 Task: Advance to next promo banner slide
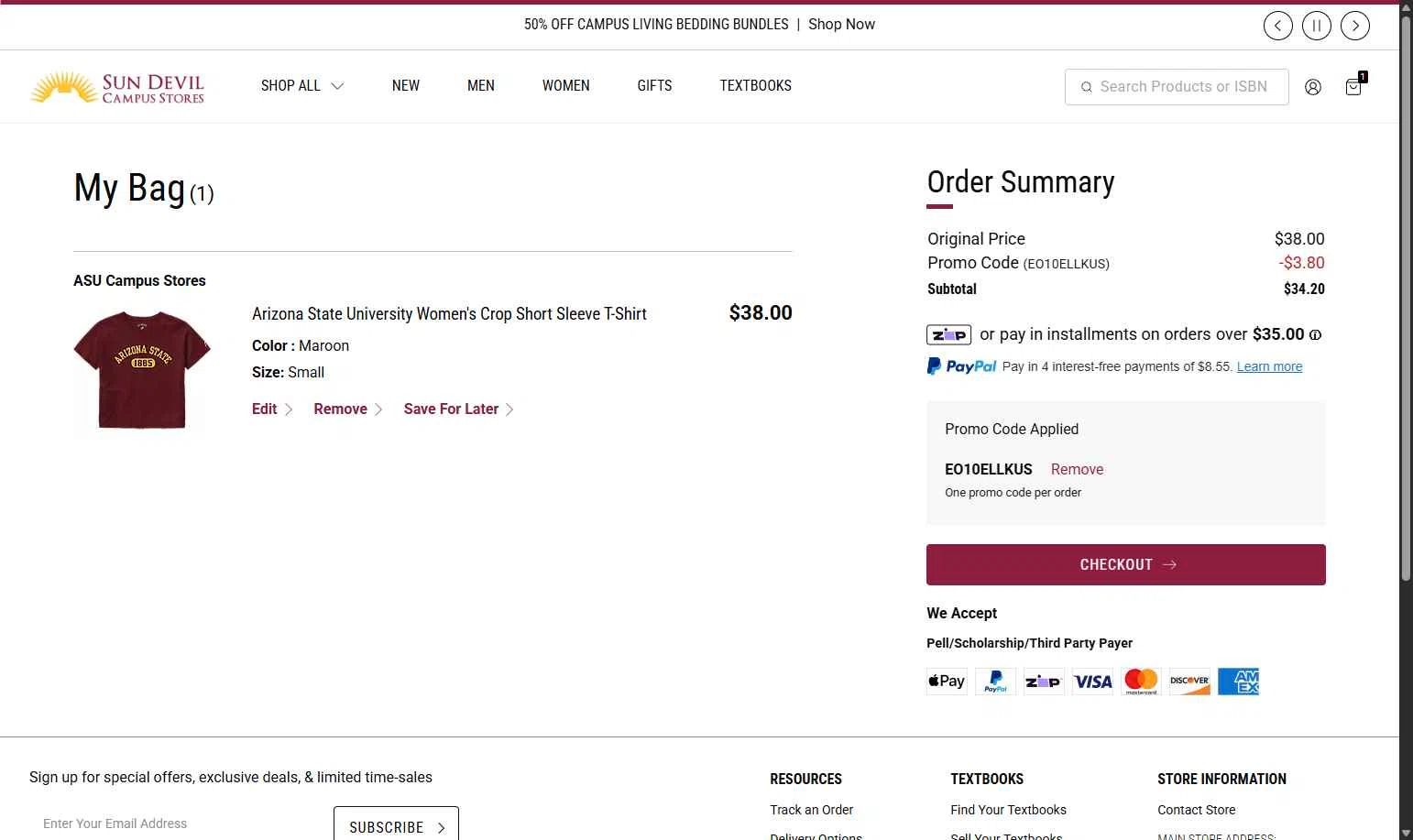coord(1354,26)
